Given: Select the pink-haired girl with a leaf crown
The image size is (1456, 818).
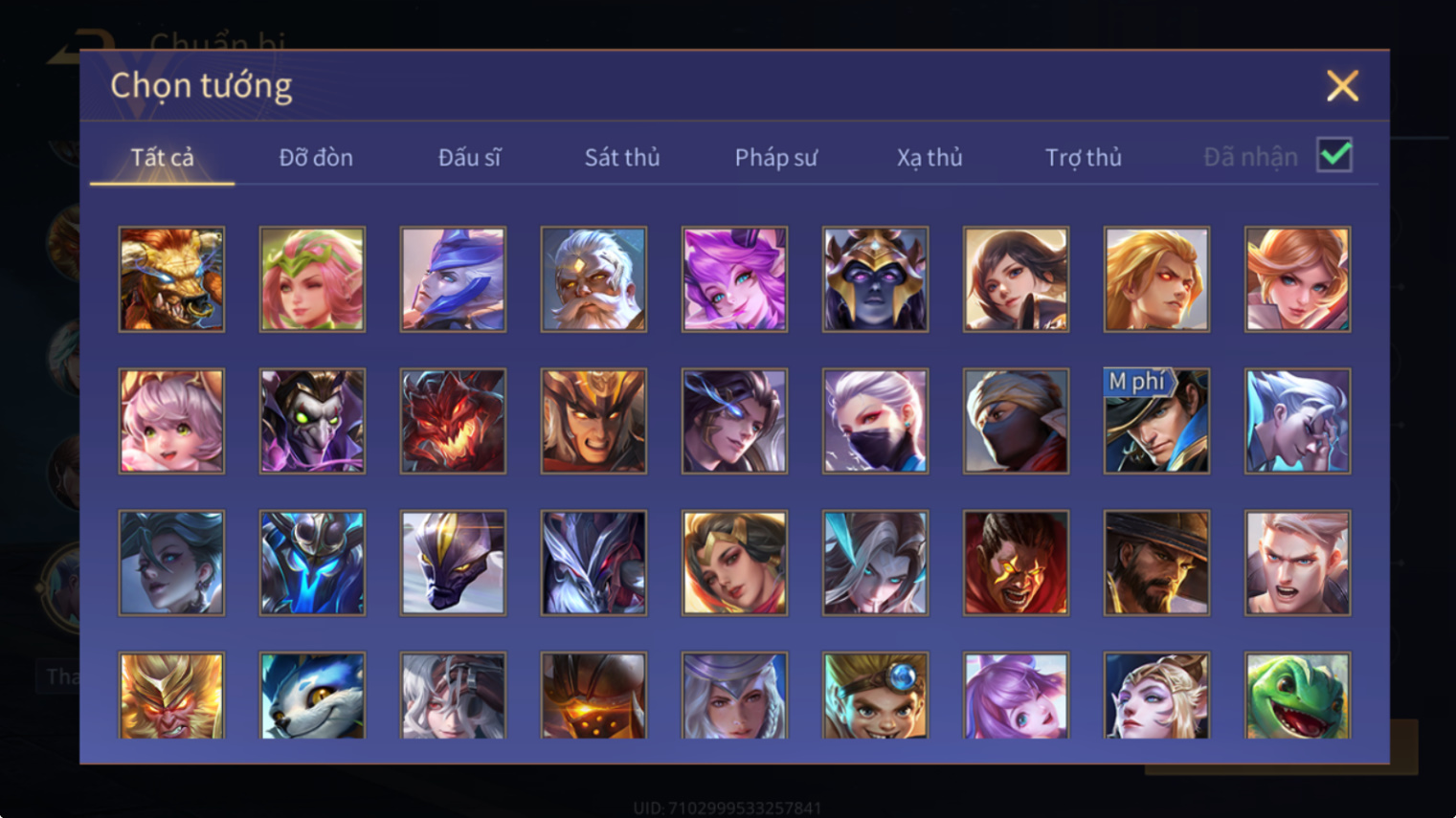Looking at the screenshot, I should coord(312,279).
